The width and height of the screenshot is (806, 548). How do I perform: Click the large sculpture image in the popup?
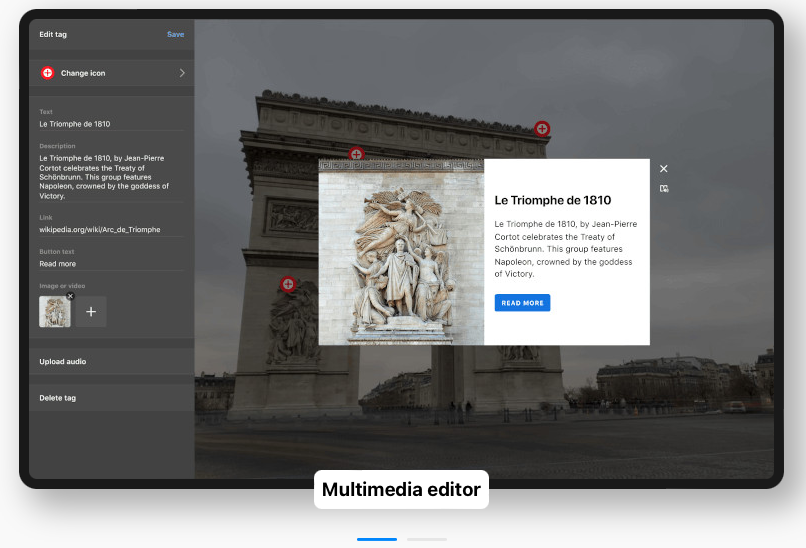click(401, 252)
